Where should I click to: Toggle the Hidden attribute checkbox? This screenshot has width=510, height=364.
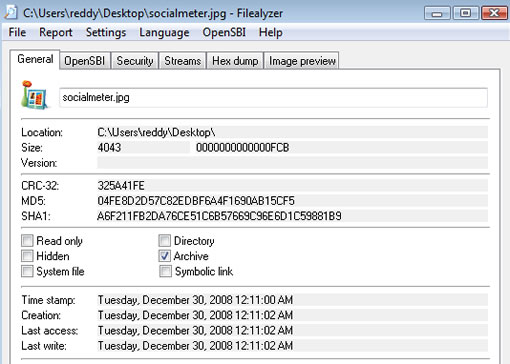point(27,256)
